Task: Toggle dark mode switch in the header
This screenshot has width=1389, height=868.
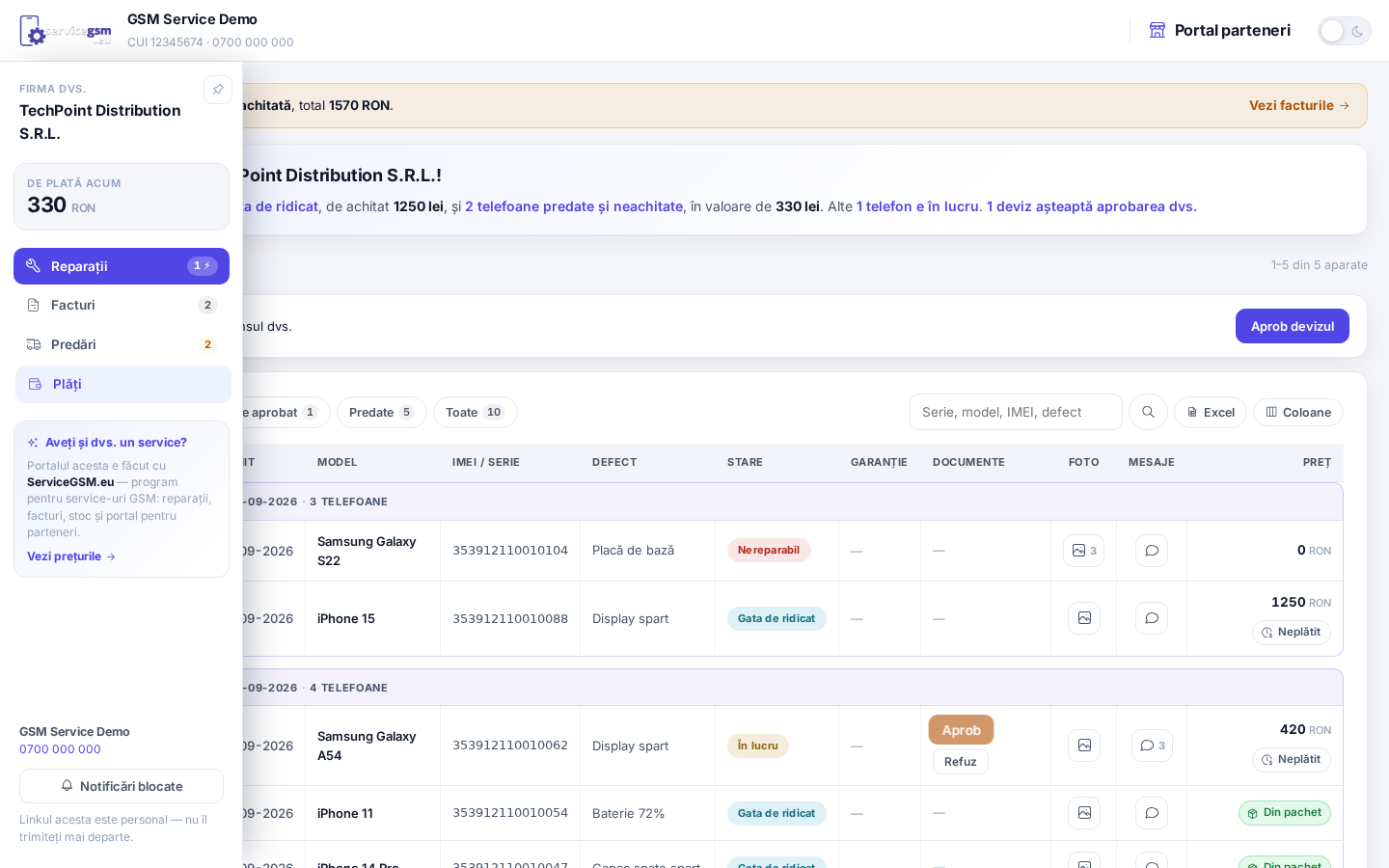Action: (x=1345, y=31)
